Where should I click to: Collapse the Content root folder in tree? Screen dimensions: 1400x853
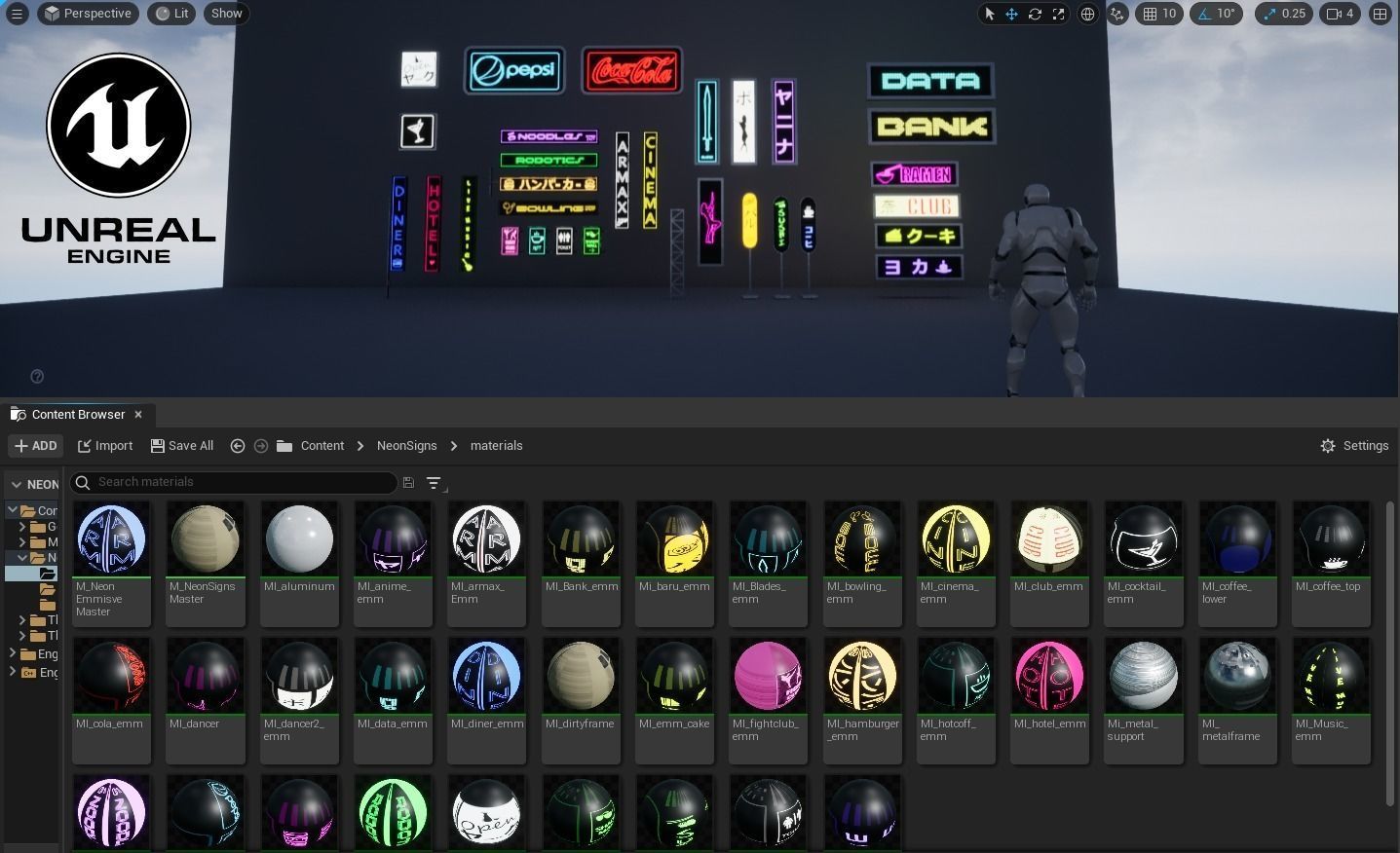(13, 510)
